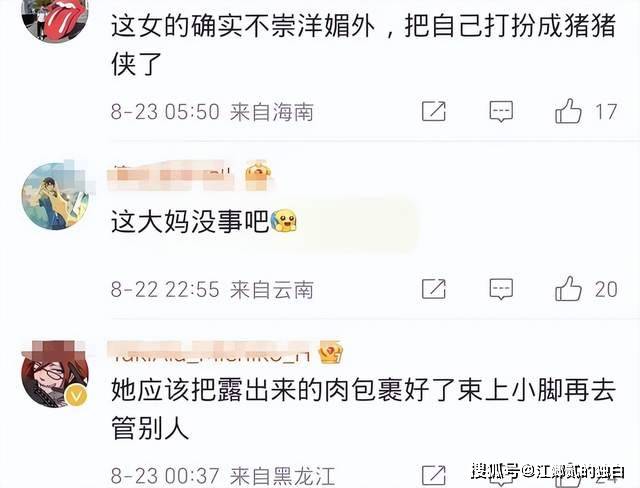Tap the blurred username of Heilongjiang commenter

click(x=210, y=353)
